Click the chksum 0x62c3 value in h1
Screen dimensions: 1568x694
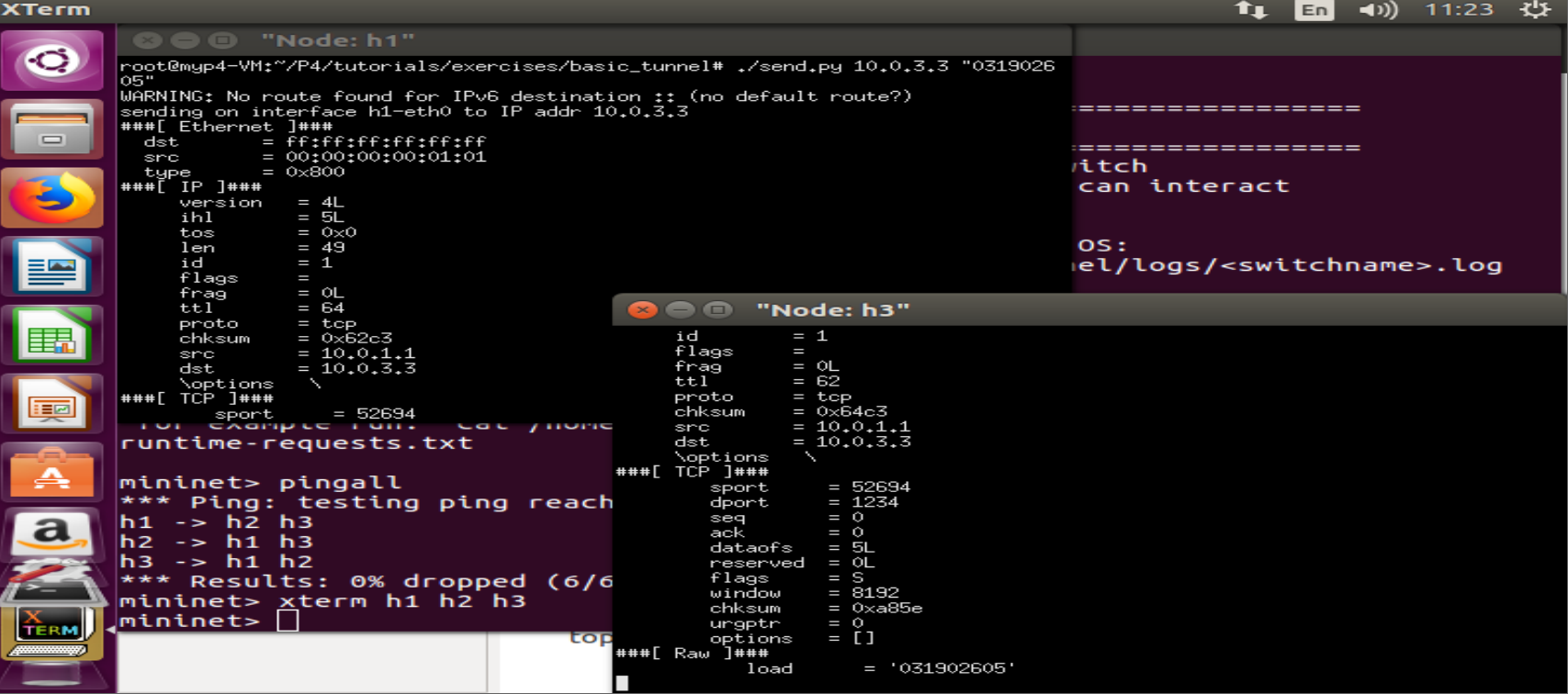356,339
